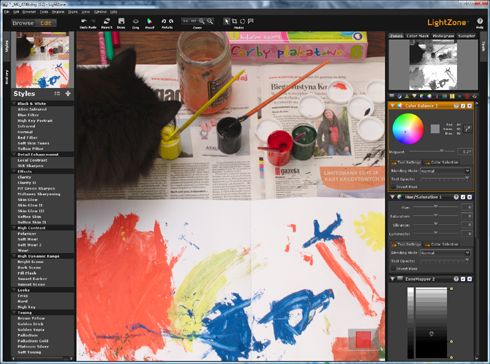Open the File menu
This screenshot has height=364, width=490.
pyautogui.click(x=7, y=12)
